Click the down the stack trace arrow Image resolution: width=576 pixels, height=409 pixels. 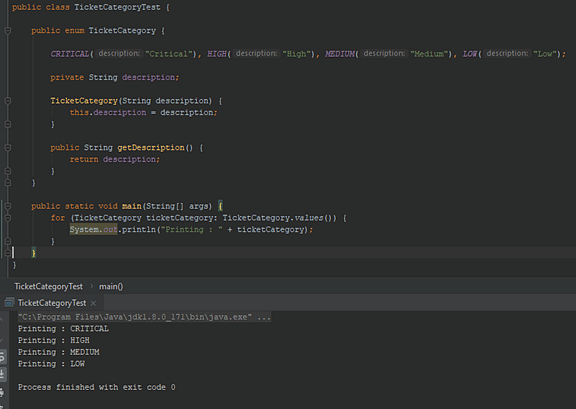[1, 340]
